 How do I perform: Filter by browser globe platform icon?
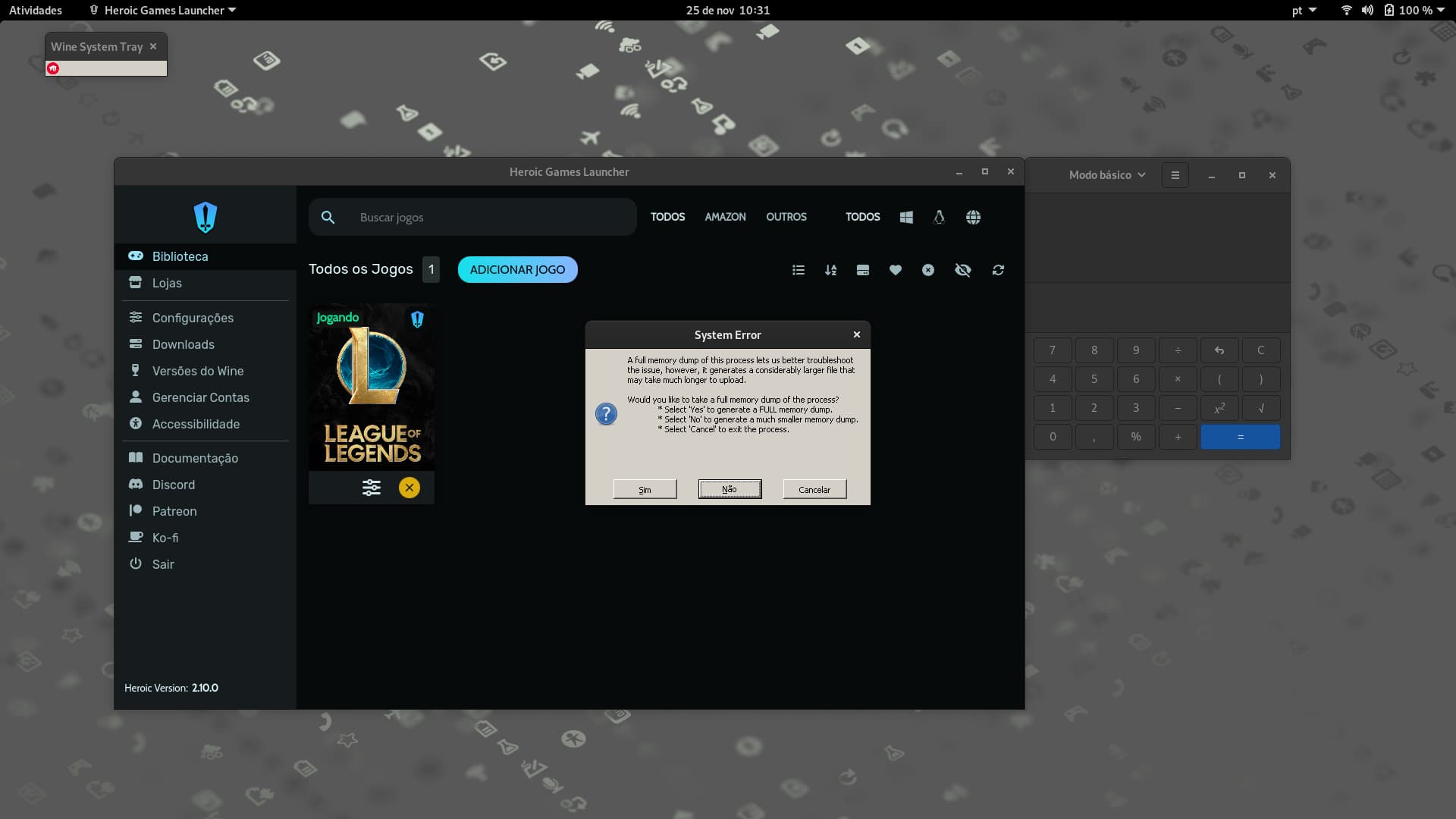[973, 218]
